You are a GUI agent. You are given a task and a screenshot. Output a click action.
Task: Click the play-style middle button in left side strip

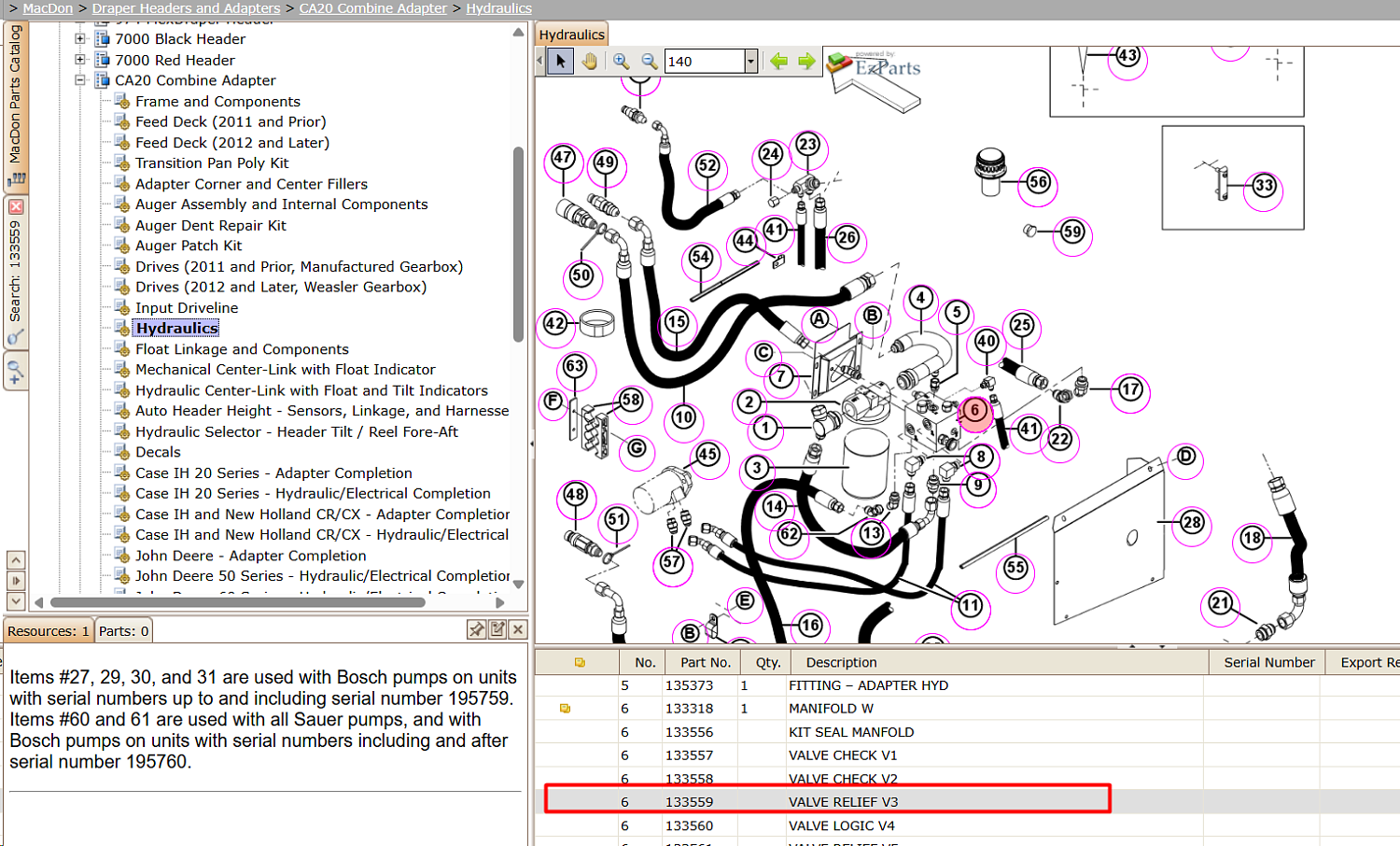pyautogui.click(x=16, y=581)
